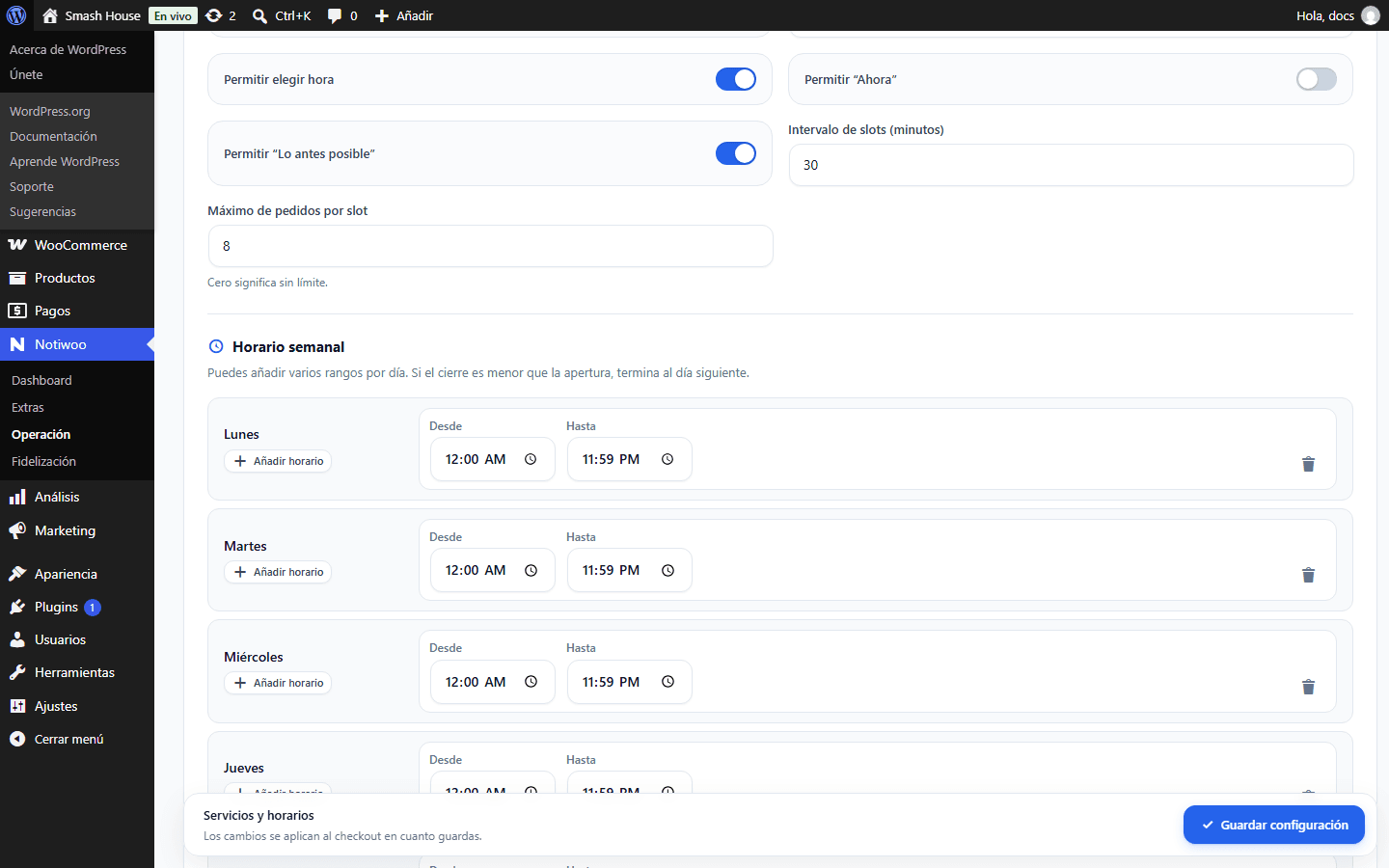
Task: Open the WordPress logo menu
Action: tap(16, 15)
